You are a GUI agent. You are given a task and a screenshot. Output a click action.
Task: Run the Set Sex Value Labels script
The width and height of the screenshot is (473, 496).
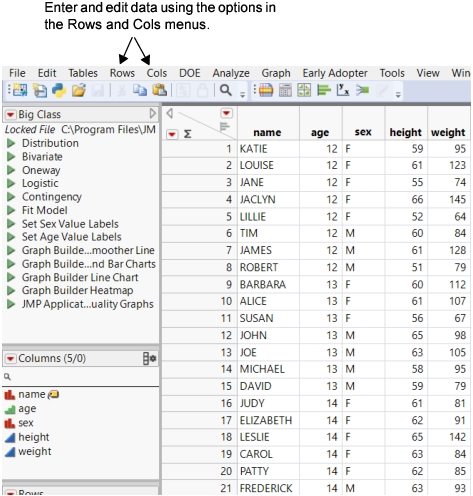pyautogui.click(x=11, y=224)
